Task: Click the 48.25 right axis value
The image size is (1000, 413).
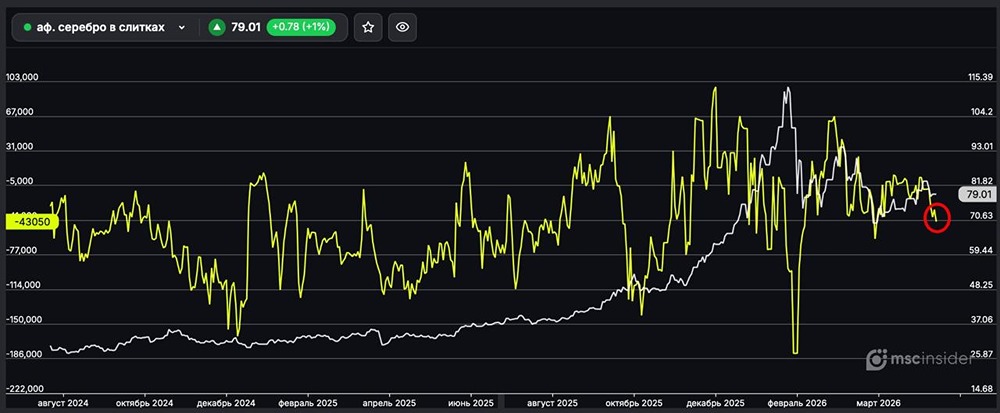Action: (982, 285)
